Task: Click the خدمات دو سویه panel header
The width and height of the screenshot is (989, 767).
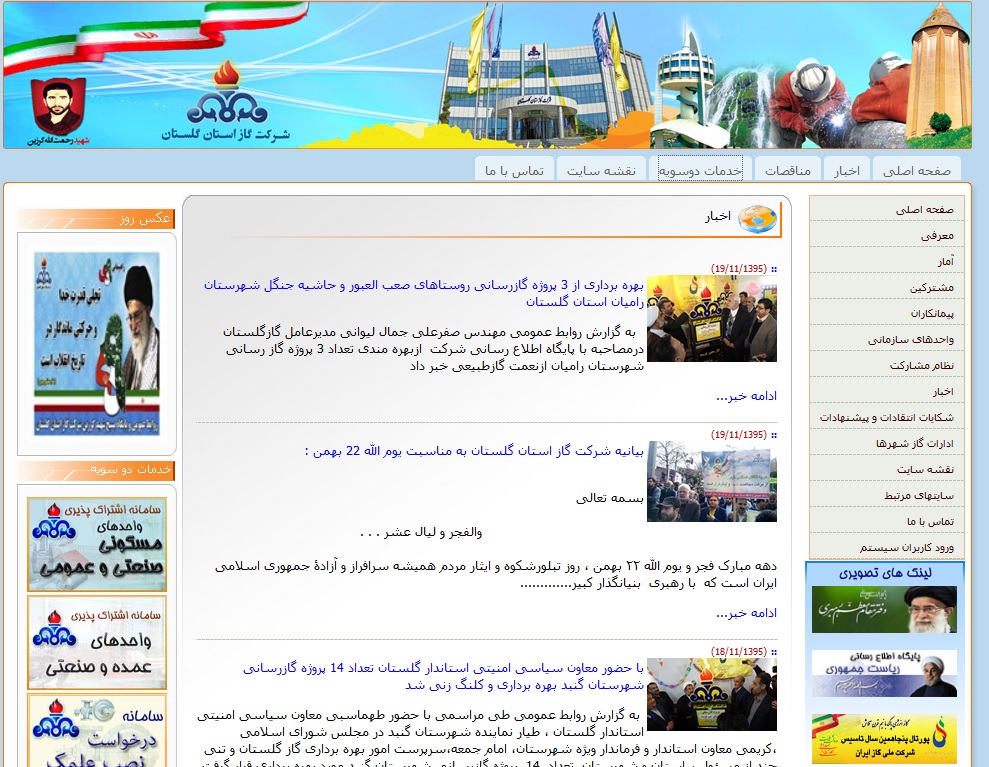Action: (x=96, y=470)
